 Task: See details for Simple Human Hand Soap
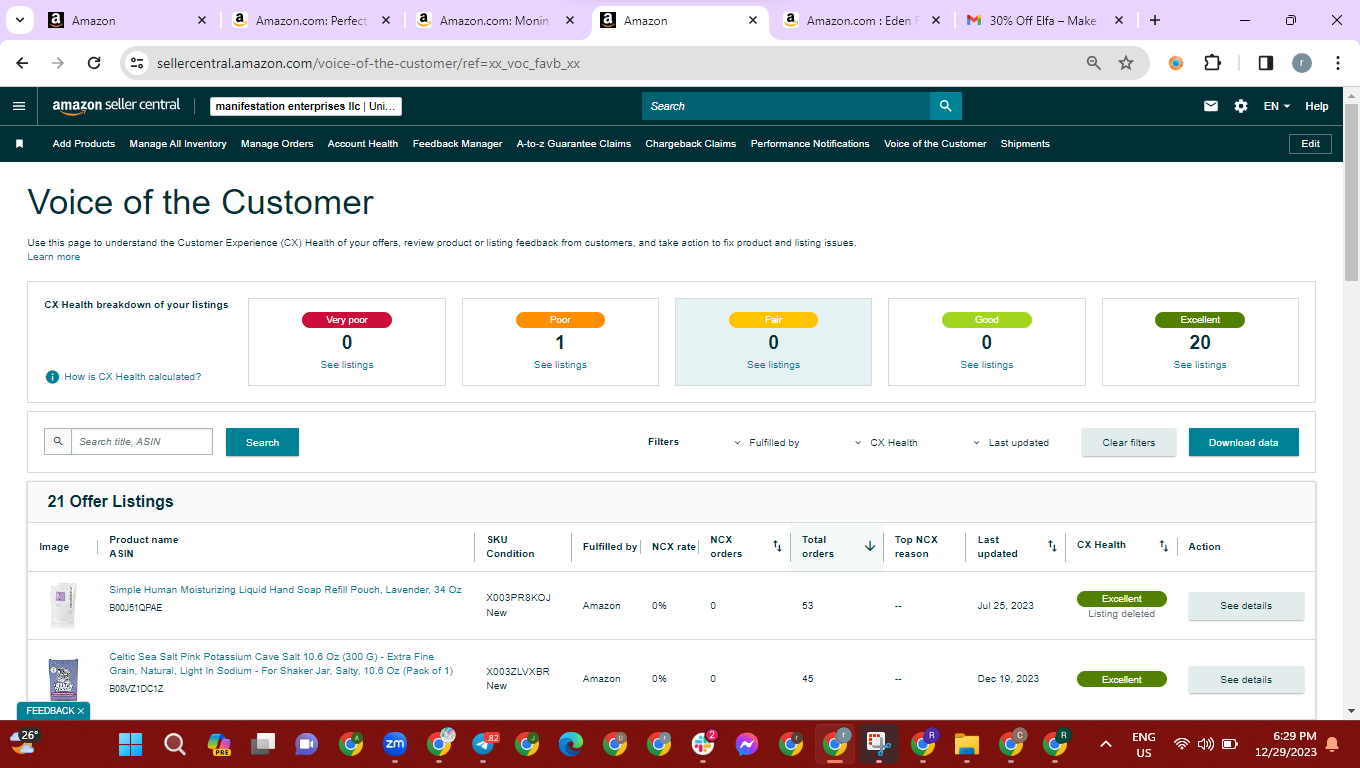(x=1246, y=606)
